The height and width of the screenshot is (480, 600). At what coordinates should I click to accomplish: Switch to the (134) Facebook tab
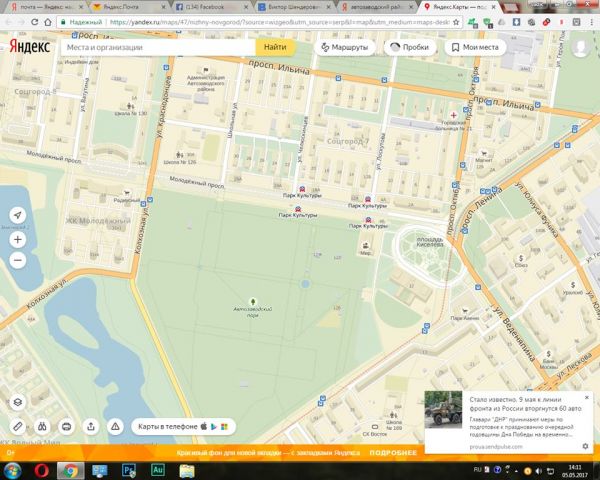[x=210, y=7]
